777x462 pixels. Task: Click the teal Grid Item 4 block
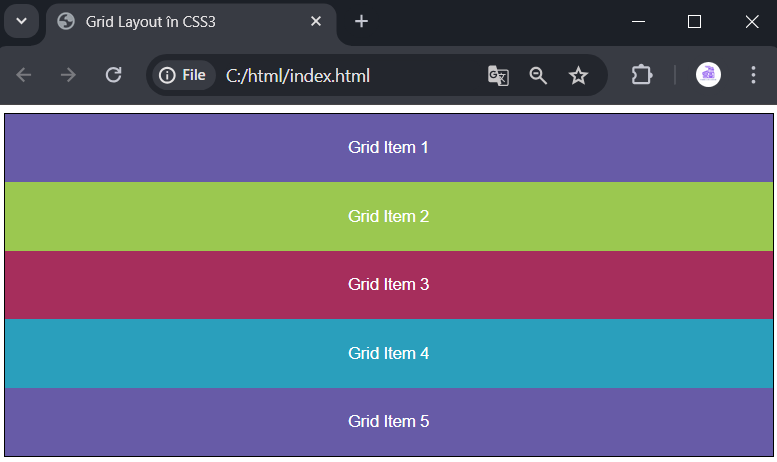click(x=388, y=353)
